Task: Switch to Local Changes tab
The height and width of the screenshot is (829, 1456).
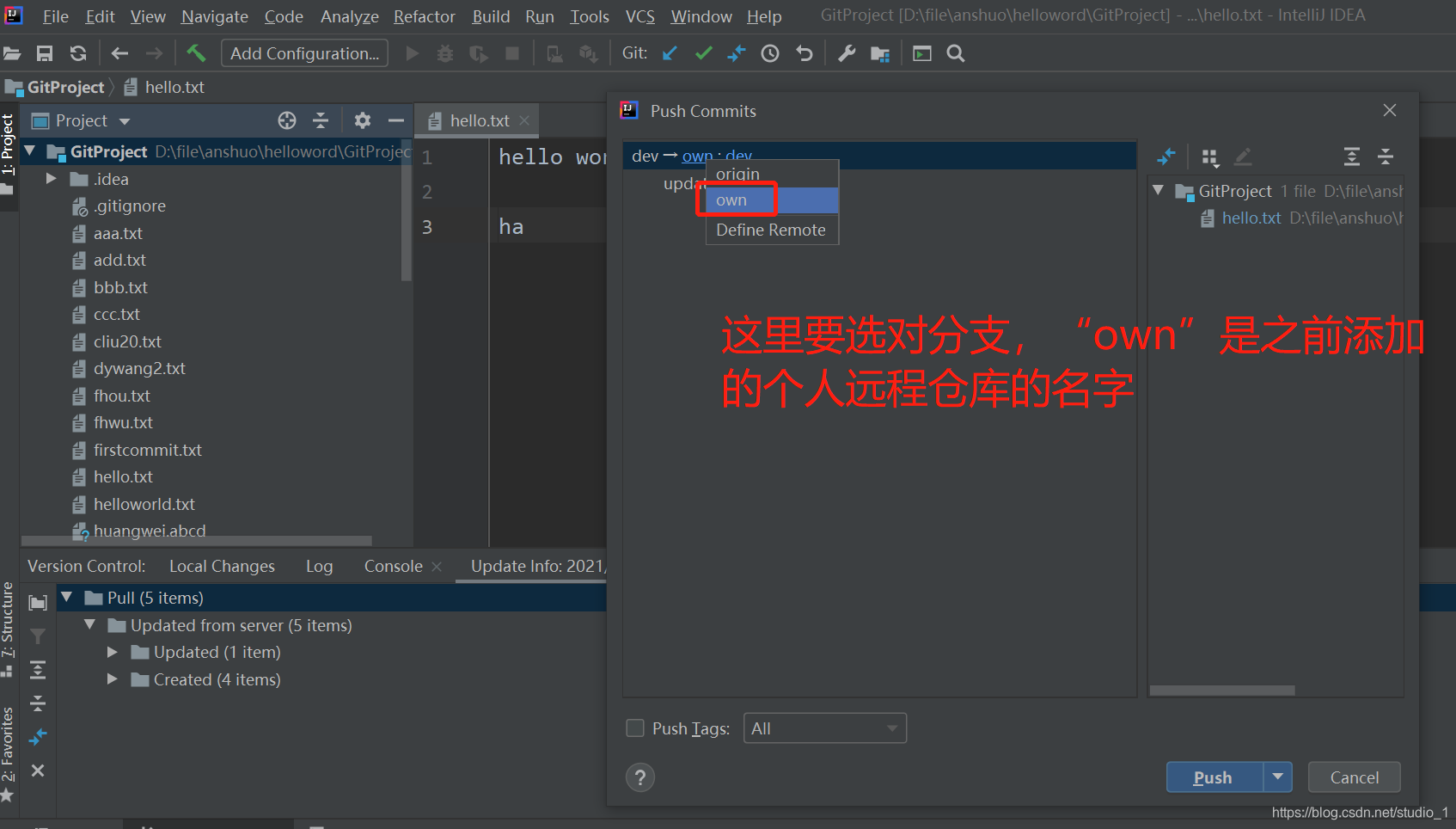Action: point(222,566)
